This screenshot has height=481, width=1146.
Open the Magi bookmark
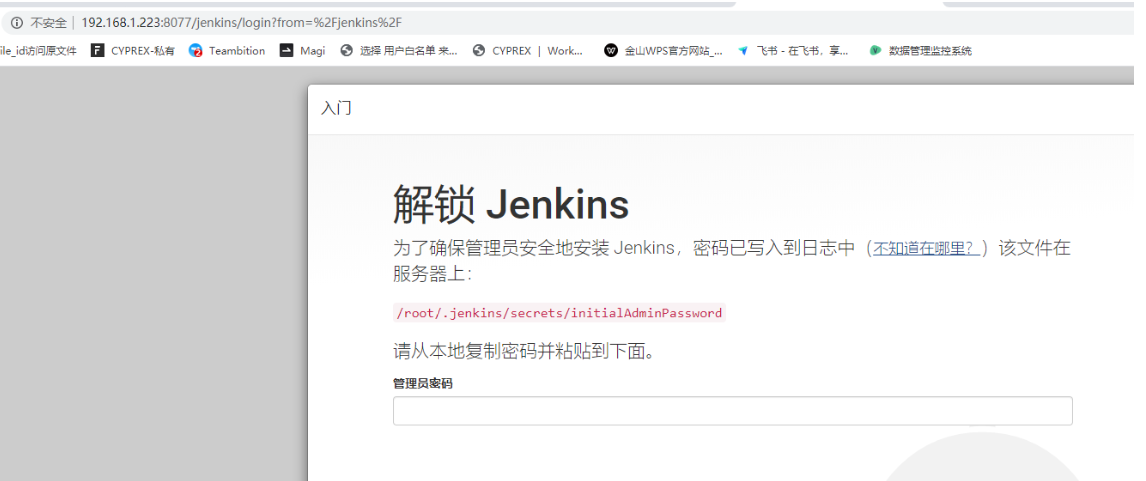click(x=303, y=50)
